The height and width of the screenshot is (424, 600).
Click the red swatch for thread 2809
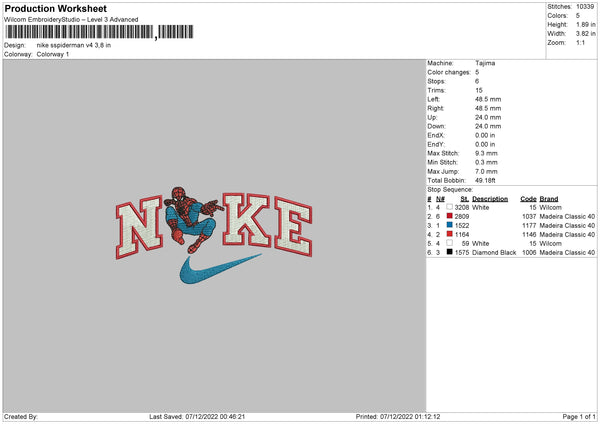coord(450,216)
